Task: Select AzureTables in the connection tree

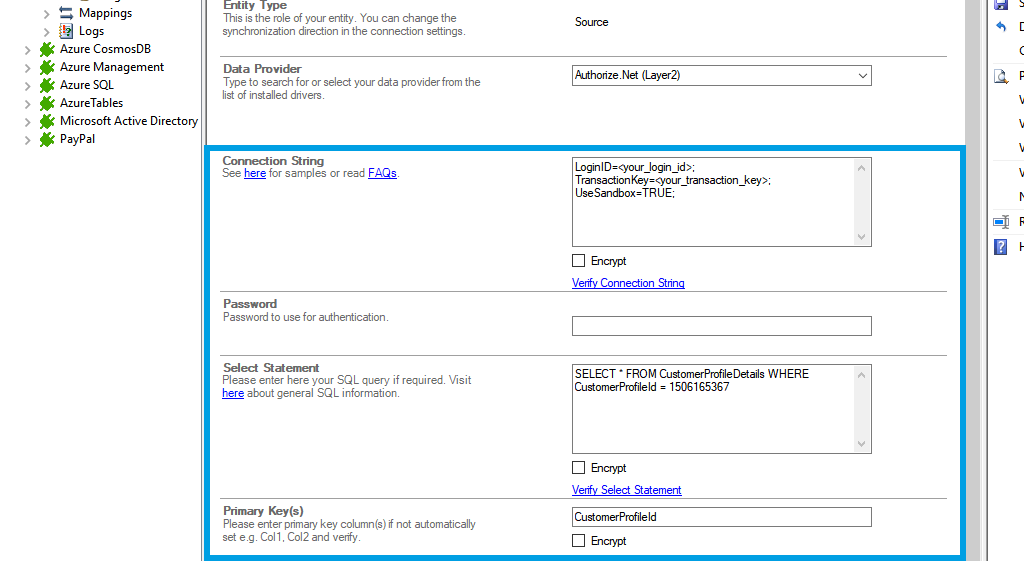Action: click(91, 103)
